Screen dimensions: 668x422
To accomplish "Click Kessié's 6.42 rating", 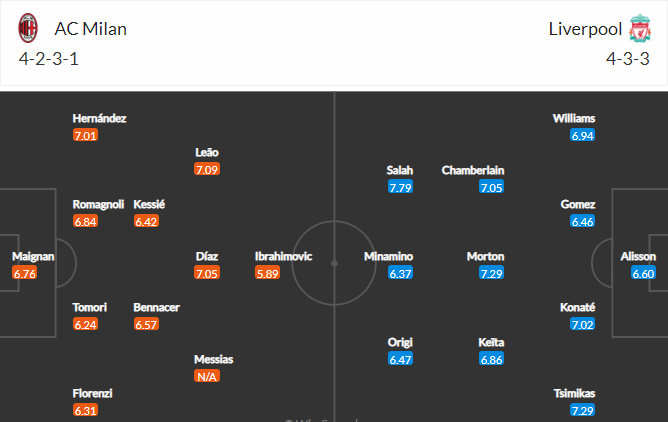I will tap(146, 221).
